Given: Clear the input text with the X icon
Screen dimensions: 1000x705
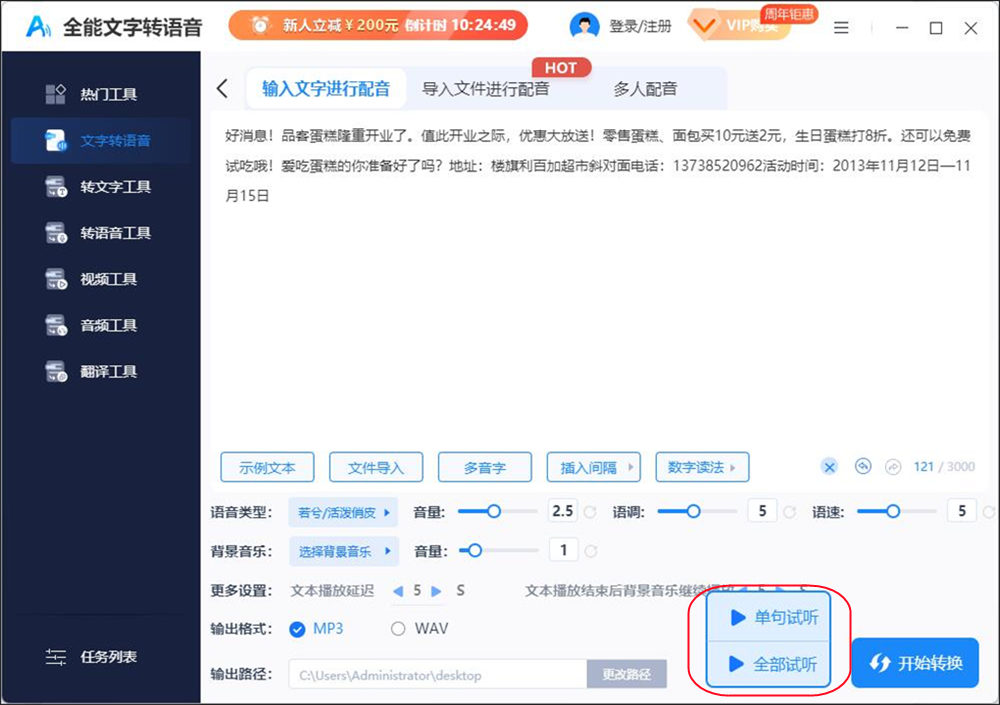Looking at the screenshot, I should tap(830, 467).
